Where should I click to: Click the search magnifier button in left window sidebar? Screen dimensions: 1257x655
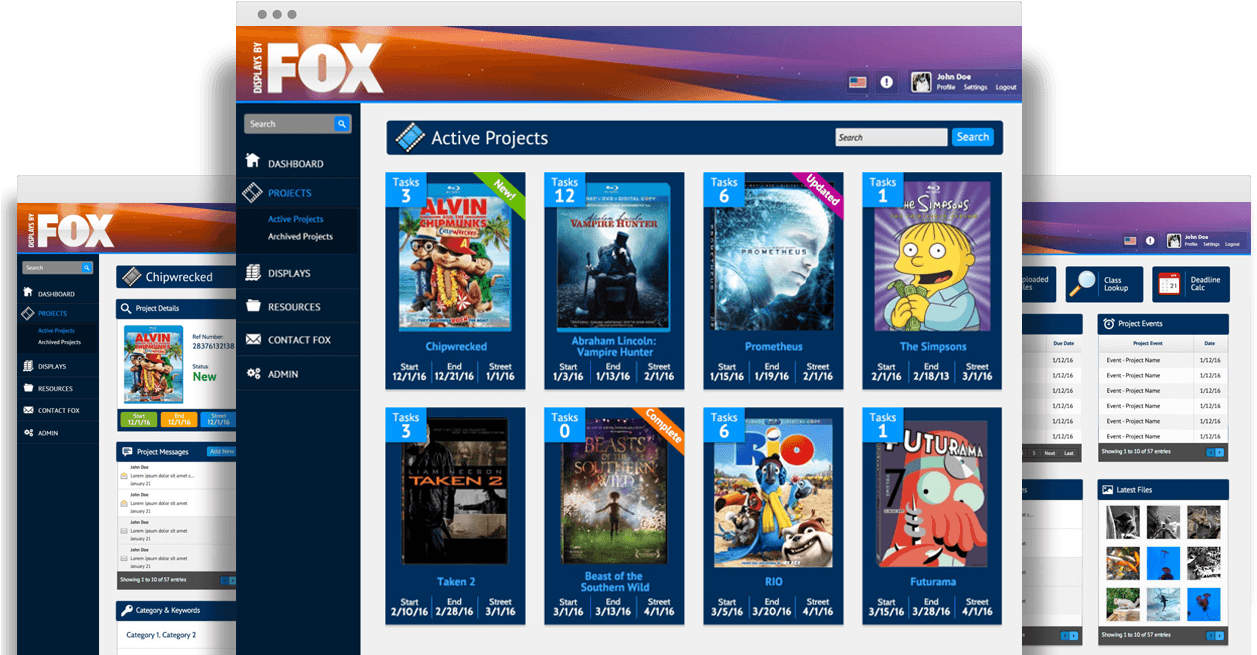(x=87, y=268)
